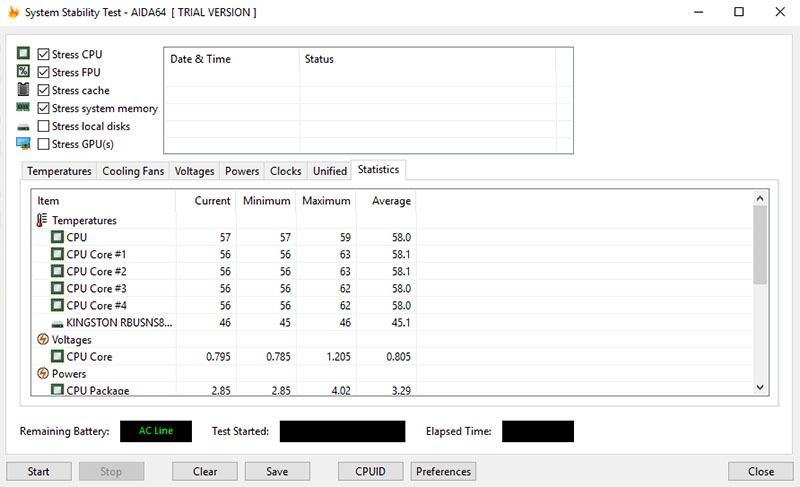
Task: Click the local disks drive icon
Action: pos(23,127)
